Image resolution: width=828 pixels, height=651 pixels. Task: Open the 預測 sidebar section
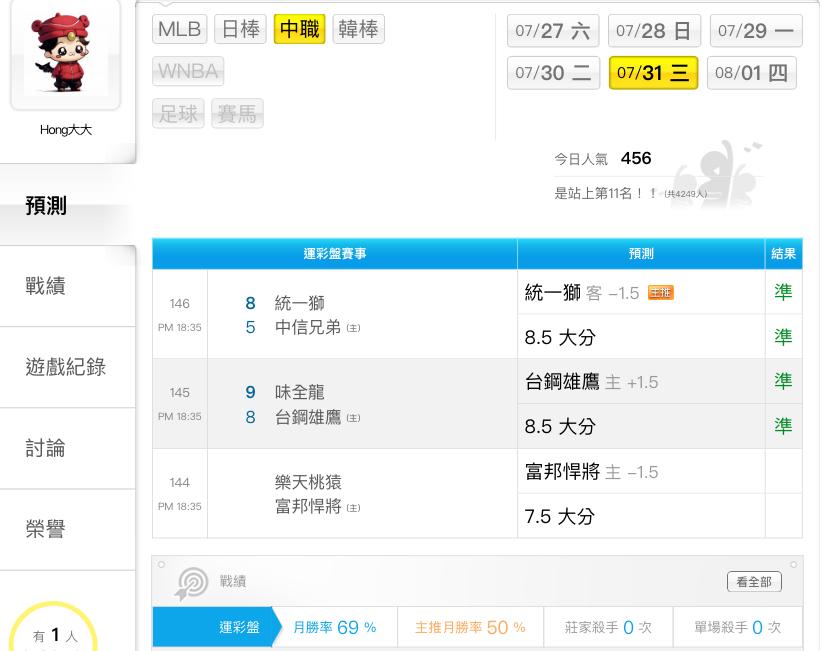pyautogui.click(x=68, y=205)
